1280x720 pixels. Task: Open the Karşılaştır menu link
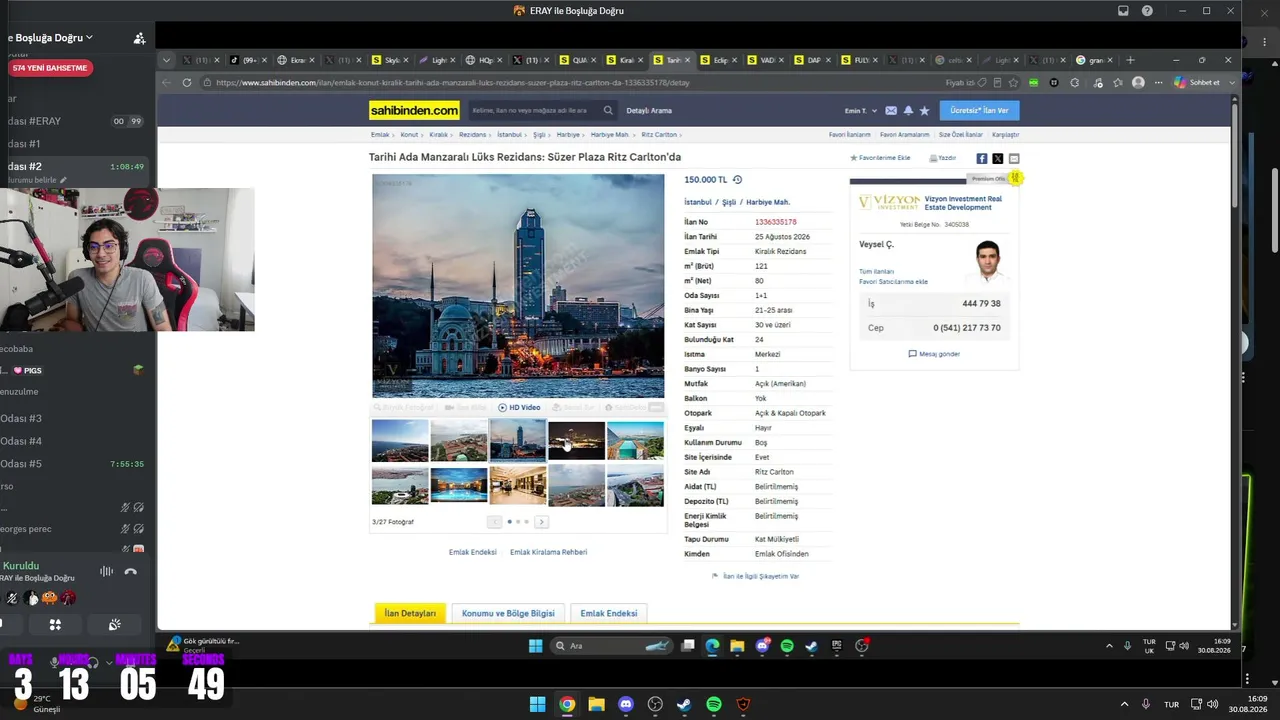click(x=1005, y=134)
